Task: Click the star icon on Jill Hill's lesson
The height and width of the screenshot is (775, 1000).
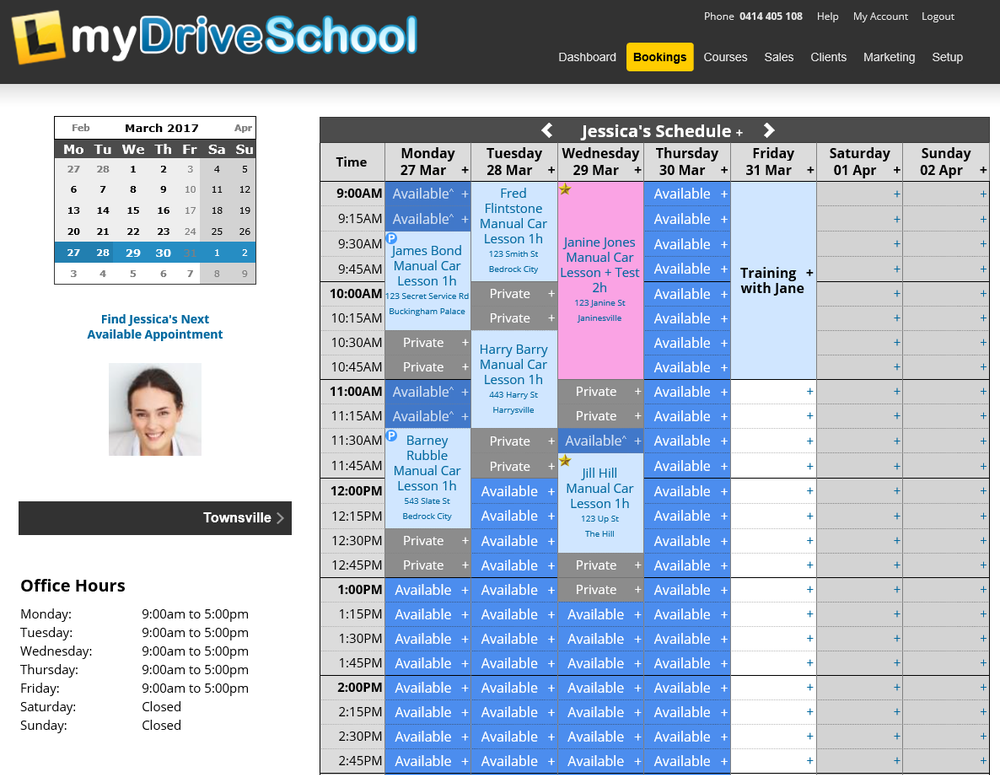Action: 566,461
